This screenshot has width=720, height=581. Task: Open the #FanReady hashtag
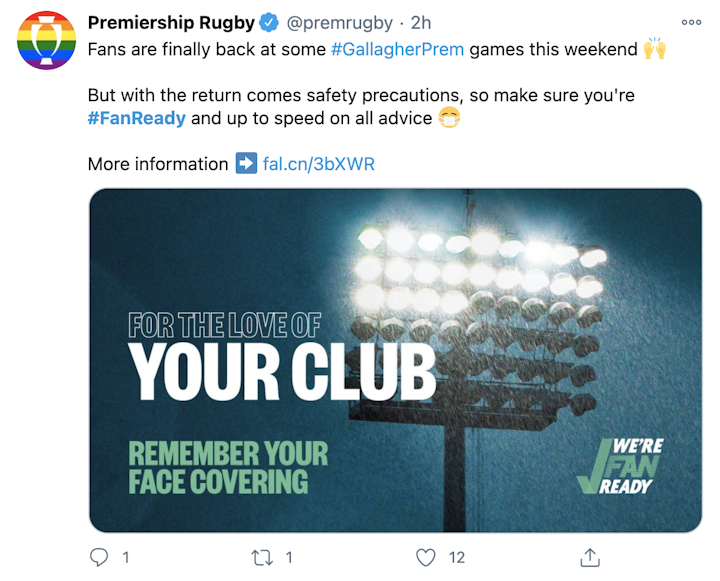[137, 118]
